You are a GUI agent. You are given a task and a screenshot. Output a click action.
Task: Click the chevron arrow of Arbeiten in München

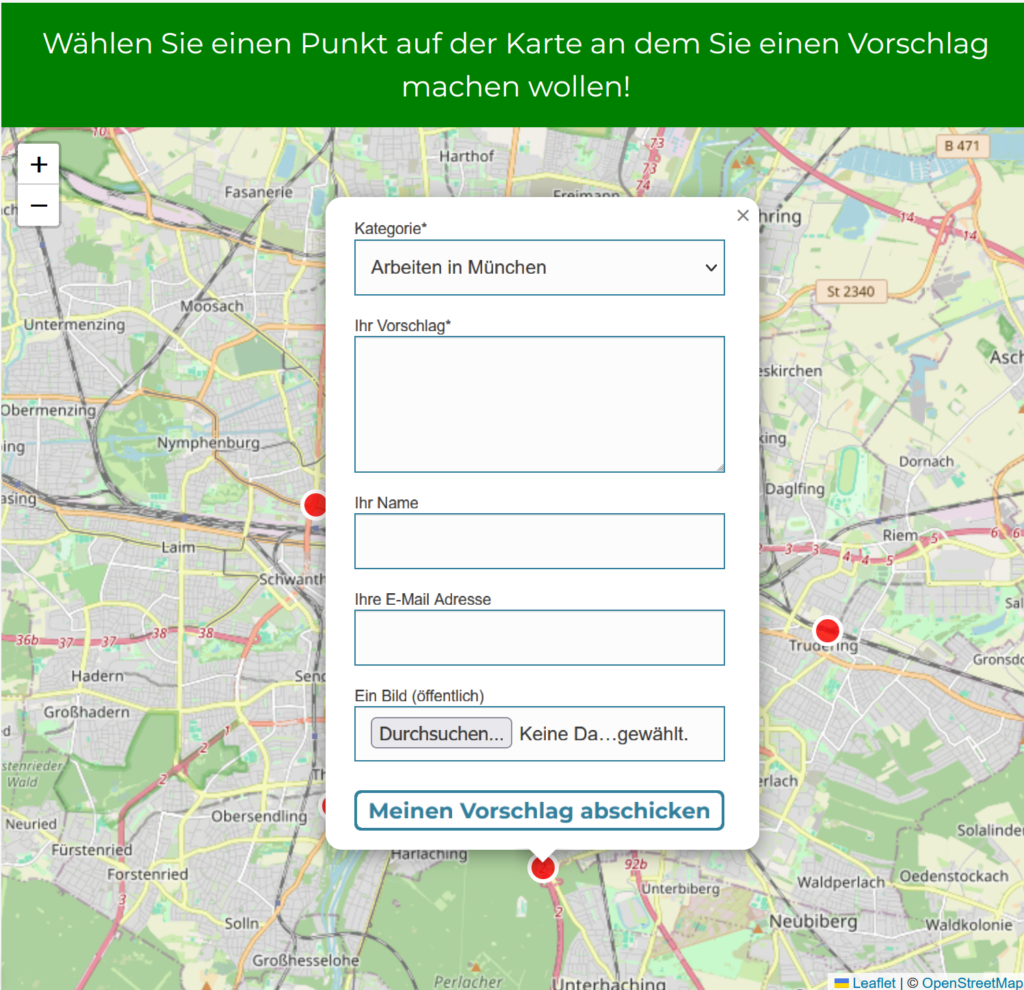tap(711, 267)
